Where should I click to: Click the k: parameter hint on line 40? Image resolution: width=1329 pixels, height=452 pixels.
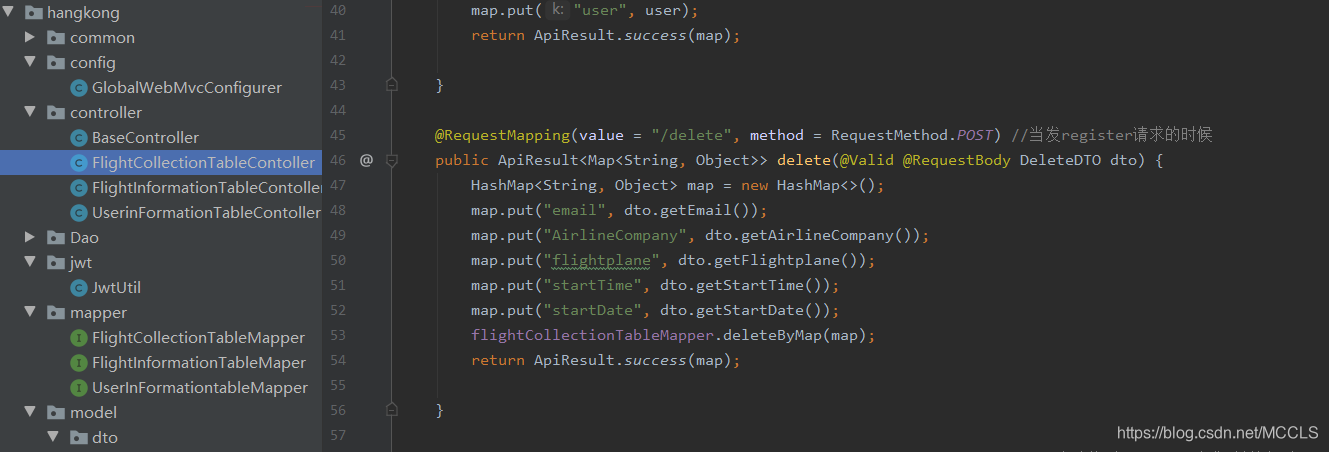(559, 10)
